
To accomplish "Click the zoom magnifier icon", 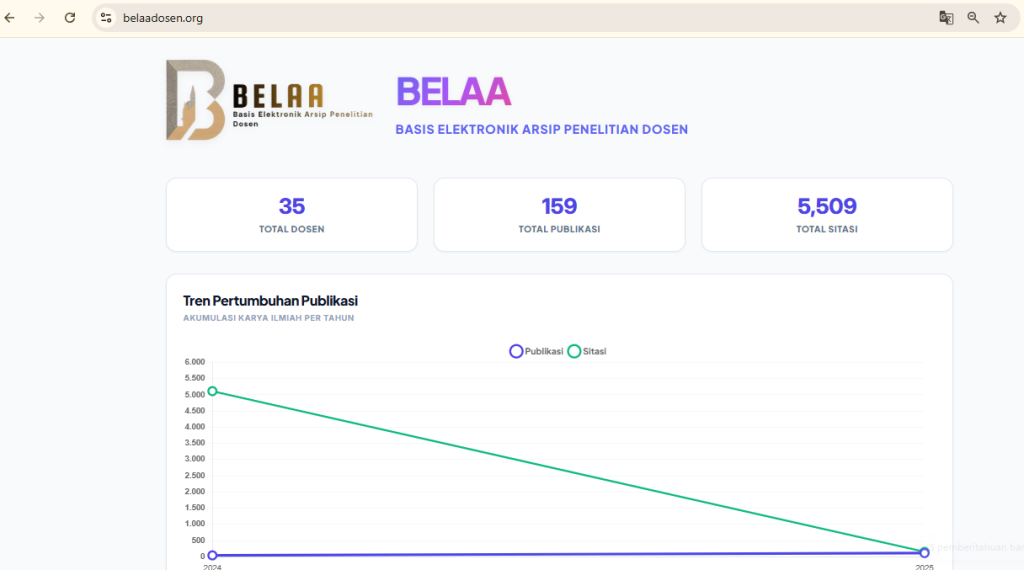I will point(973,18).
